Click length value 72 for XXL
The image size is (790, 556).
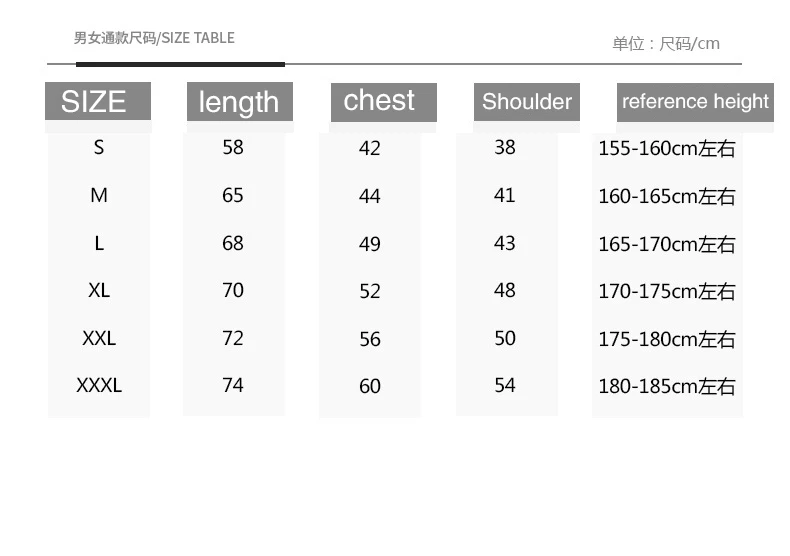(233, 338)
